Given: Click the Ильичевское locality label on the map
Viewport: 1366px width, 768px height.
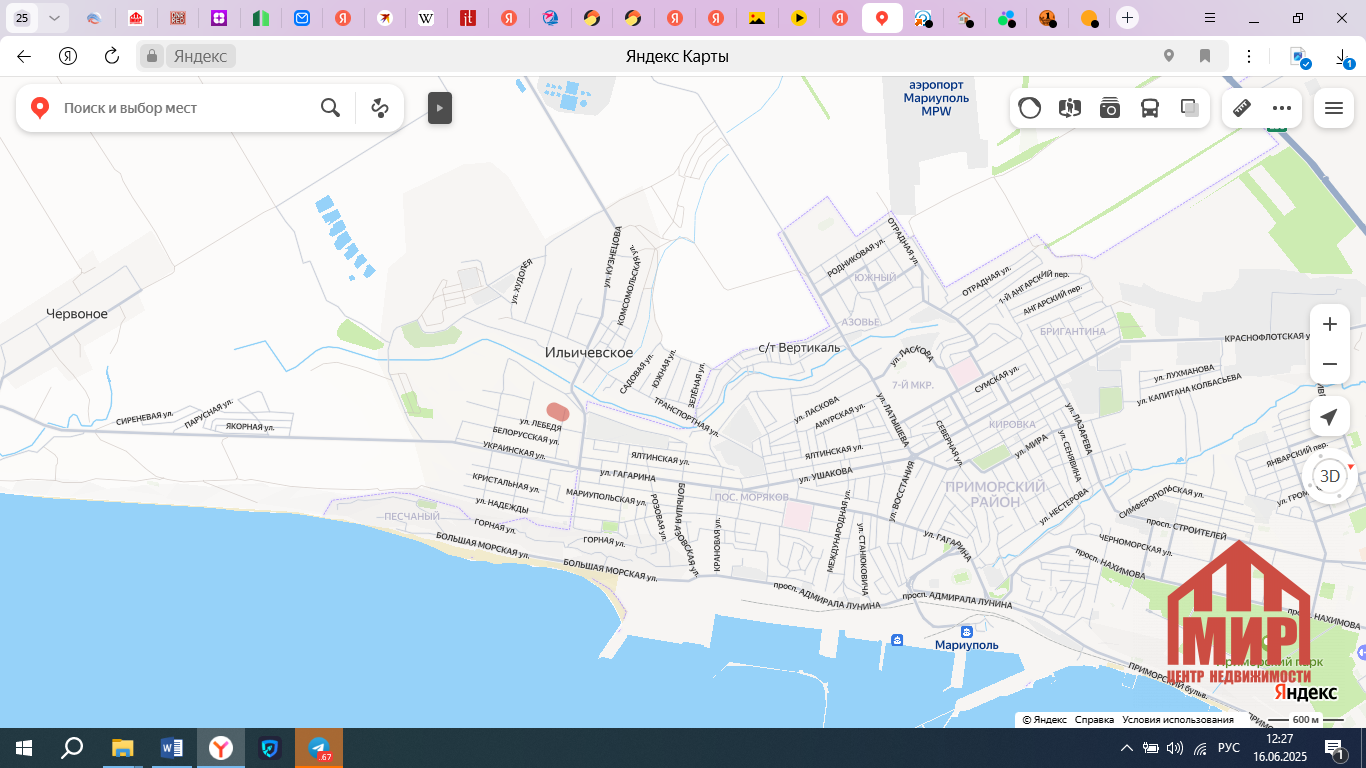Looking at the screenshot, I should tap(589, 352).
